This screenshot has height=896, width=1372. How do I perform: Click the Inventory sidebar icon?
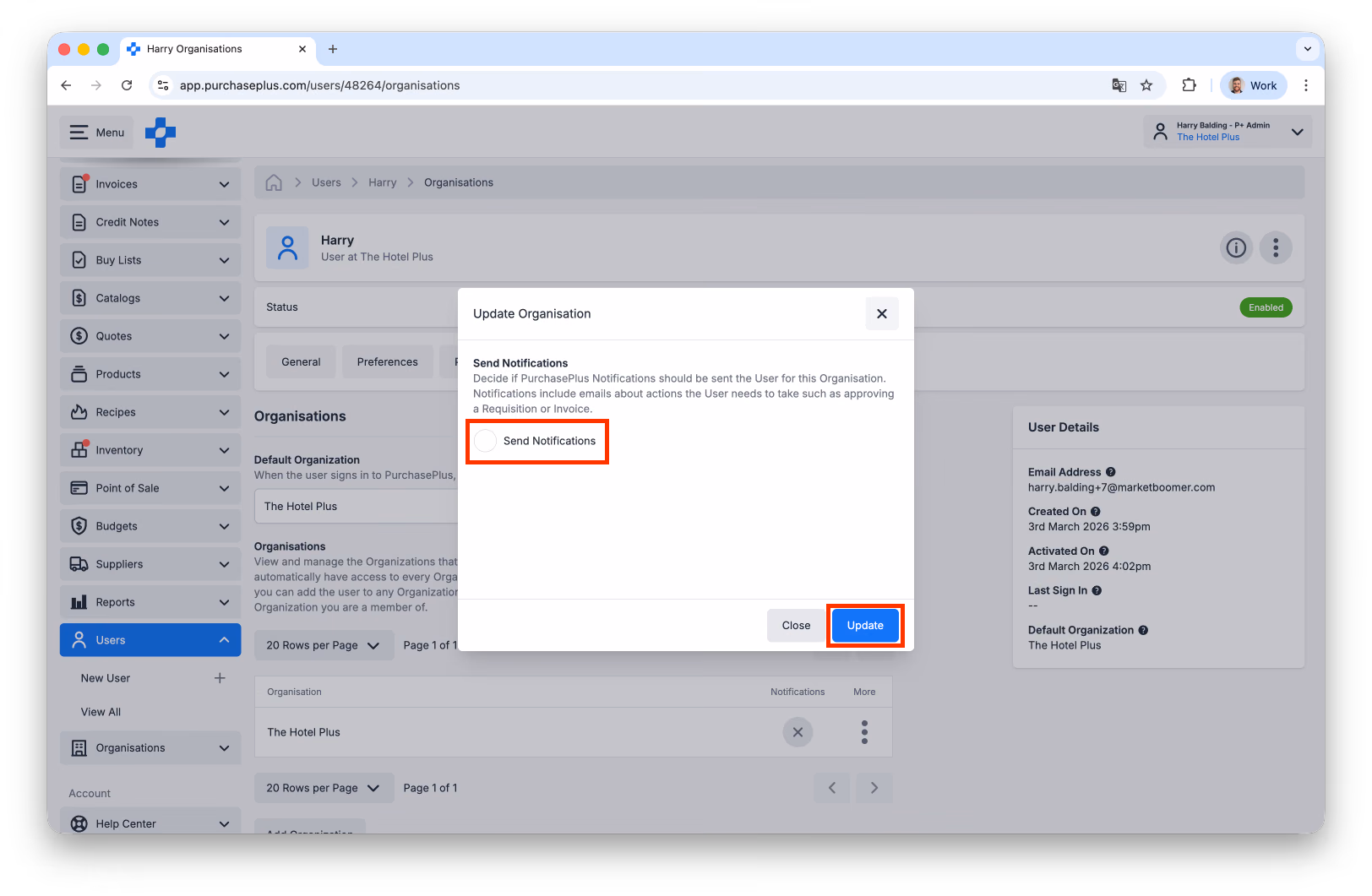79,450
